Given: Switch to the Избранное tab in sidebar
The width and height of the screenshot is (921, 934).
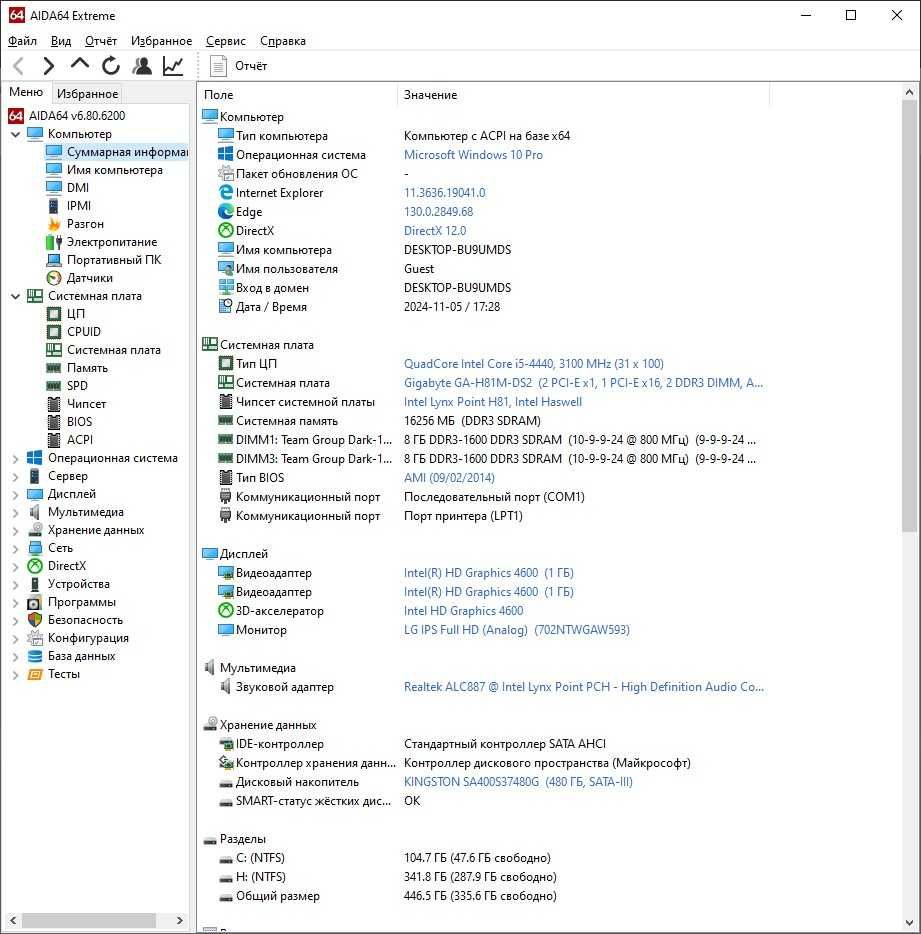Looking at the screenshot, I should pos(88,94).
